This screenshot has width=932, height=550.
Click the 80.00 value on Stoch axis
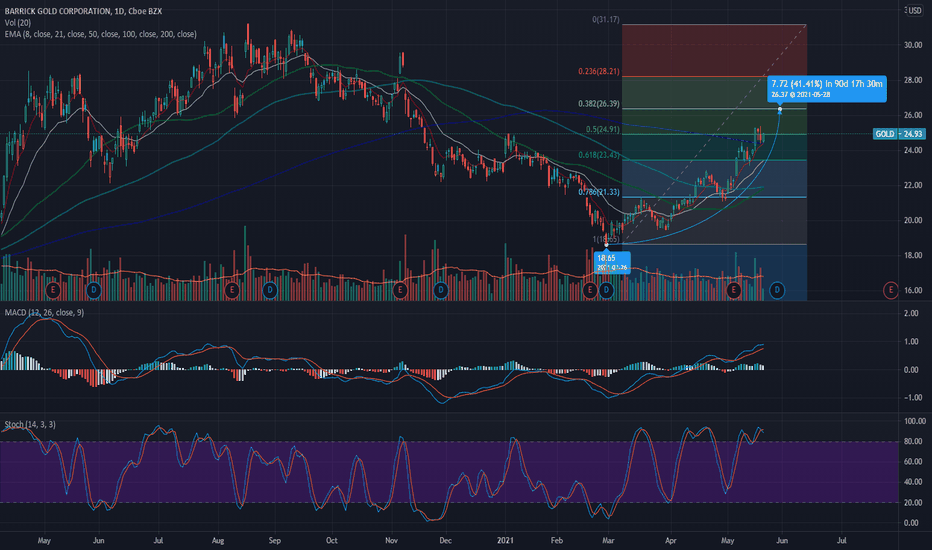[914, 441]
